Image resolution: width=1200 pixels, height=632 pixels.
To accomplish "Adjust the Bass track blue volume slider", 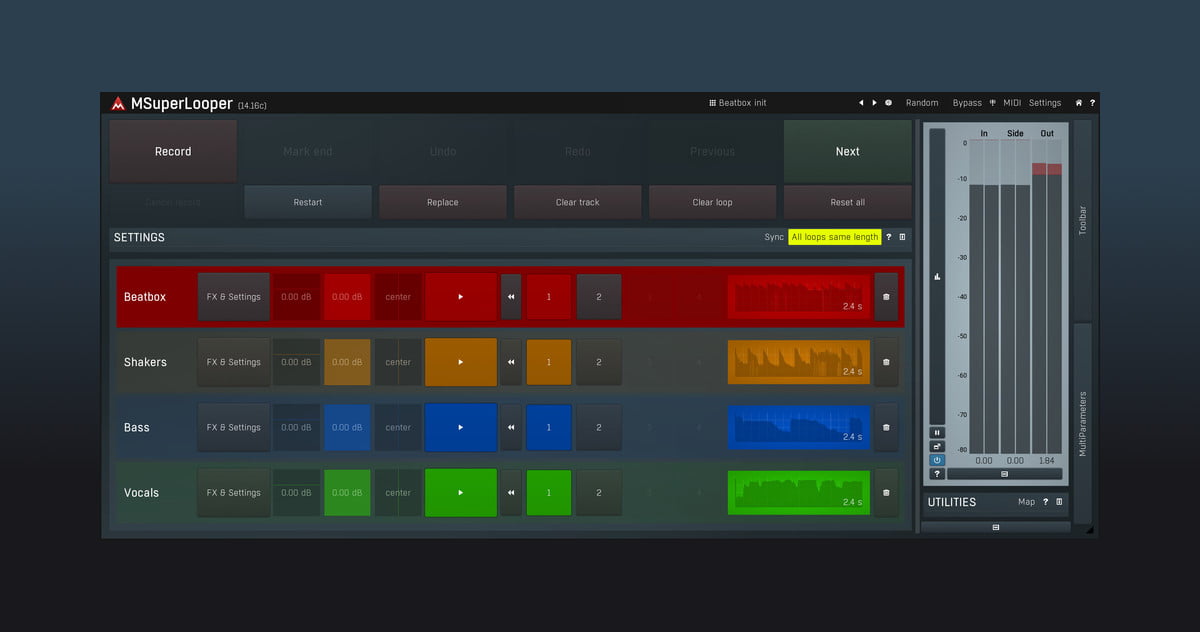I will (x=347, y=427).
